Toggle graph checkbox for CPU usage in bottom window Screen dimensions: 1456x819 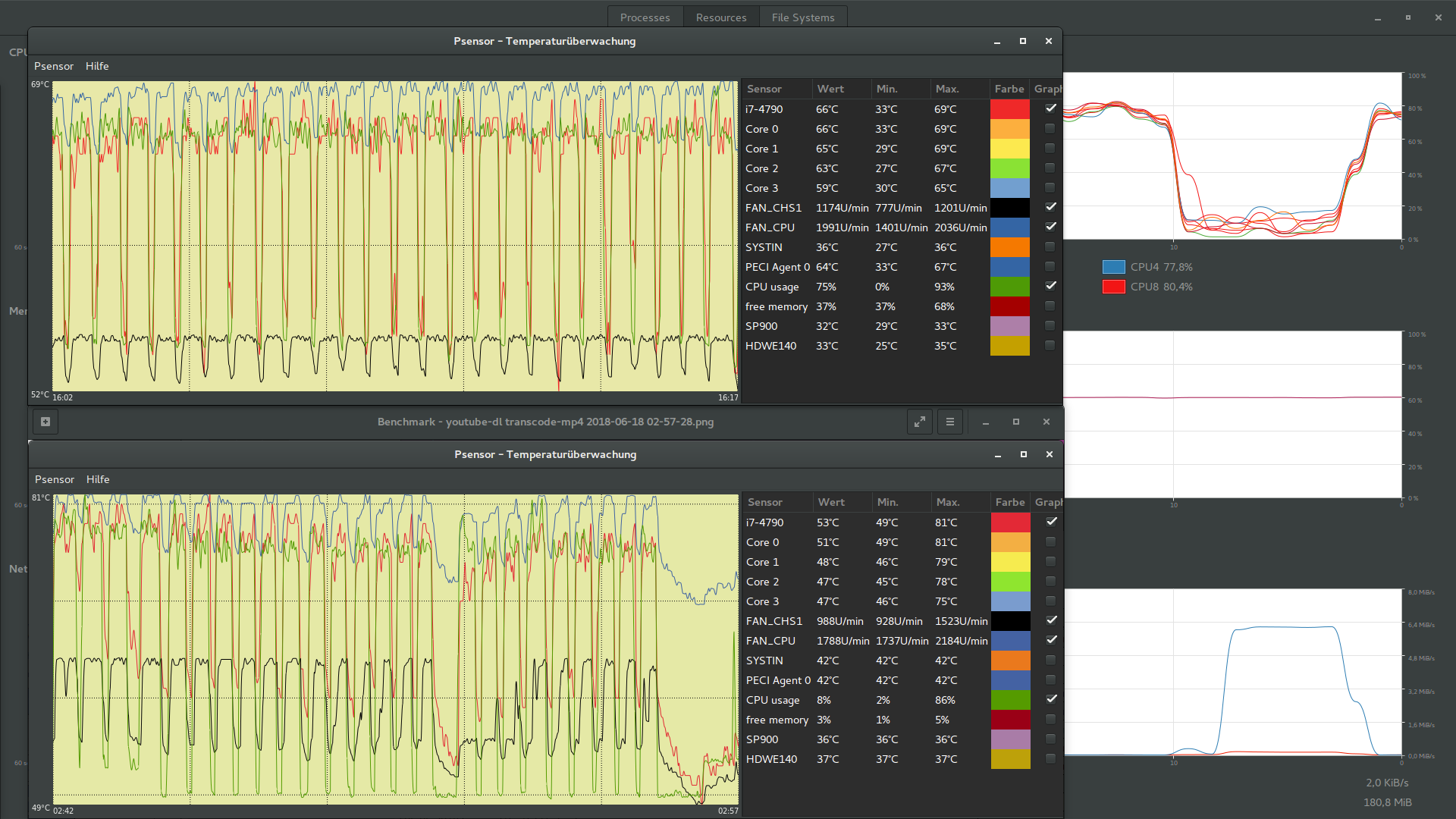[1051, 699]
